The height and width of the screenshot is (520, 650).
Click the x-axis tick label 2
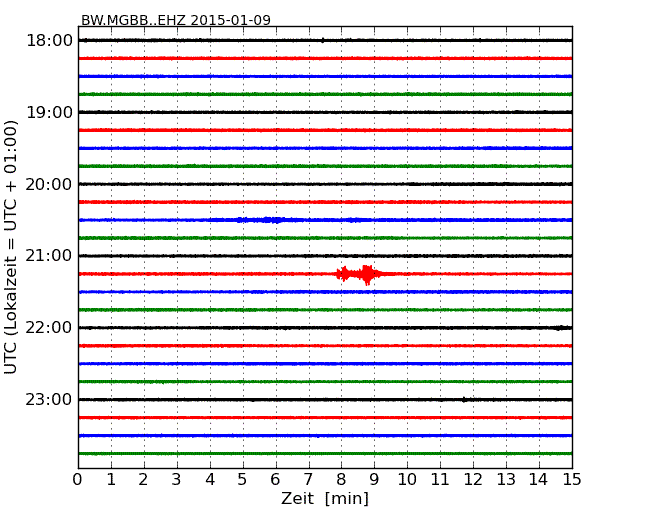[143, 480]
